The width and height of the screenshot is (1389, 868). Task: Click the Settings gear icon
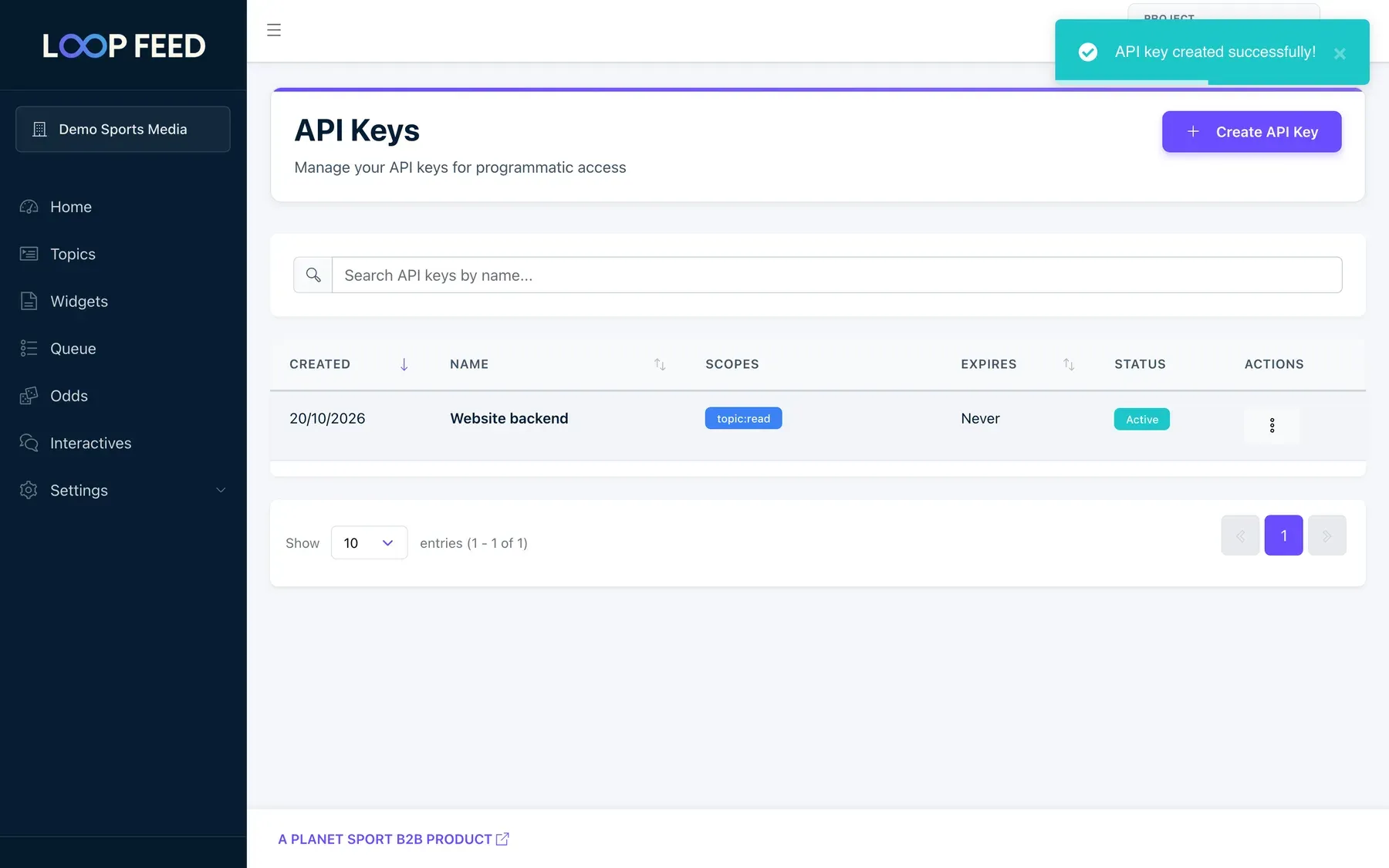click(29, 490)
